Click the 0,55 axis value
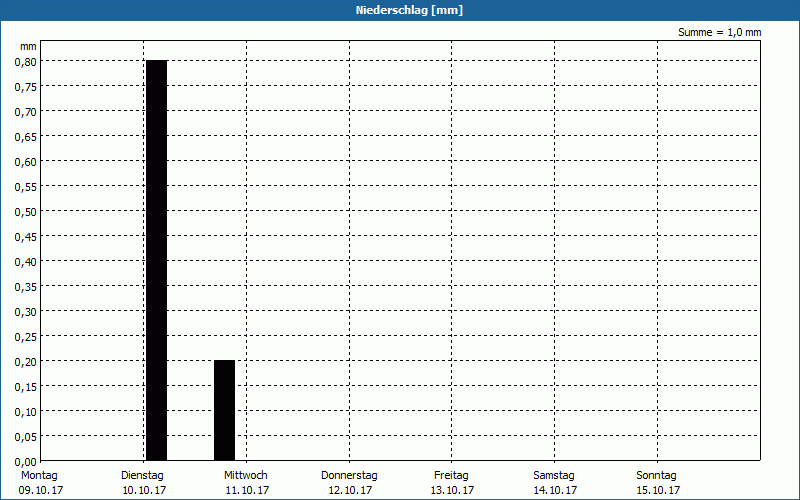 pyautogui.click(x=26, y=187)
